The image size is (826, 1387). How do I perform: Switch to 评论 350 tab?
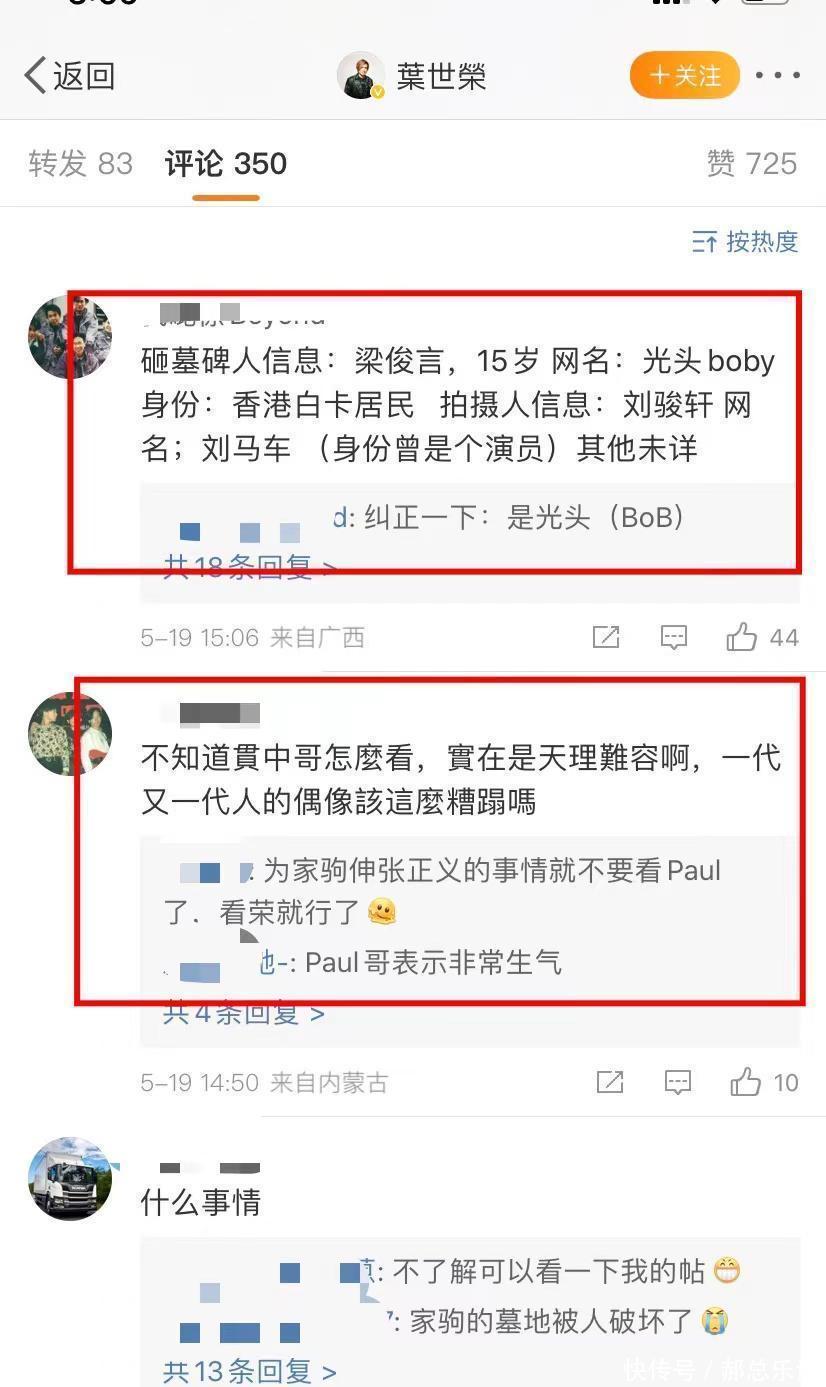coord(226,164)
